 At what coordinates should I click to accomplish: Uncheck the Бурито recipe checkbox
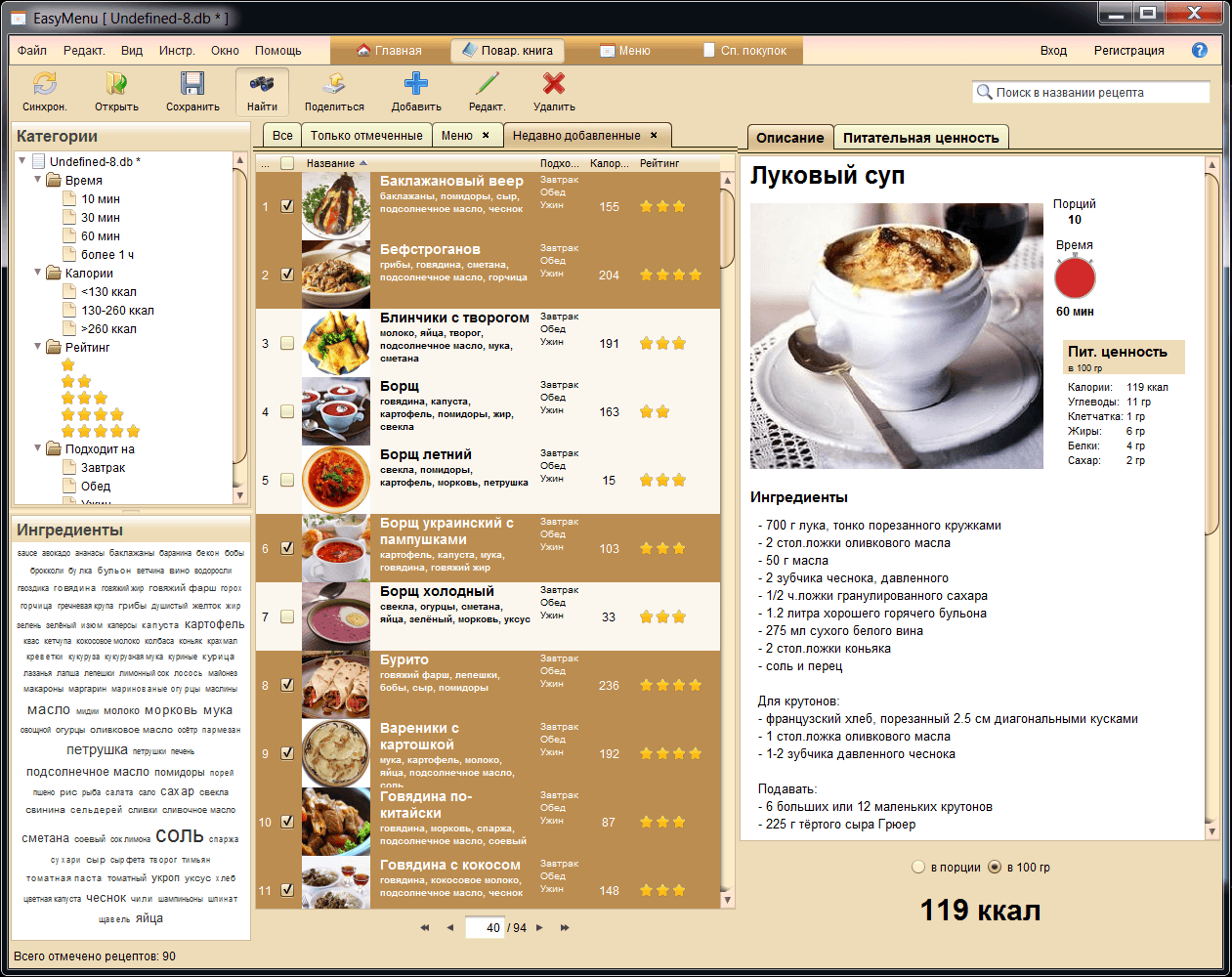[x=287, y=685]
